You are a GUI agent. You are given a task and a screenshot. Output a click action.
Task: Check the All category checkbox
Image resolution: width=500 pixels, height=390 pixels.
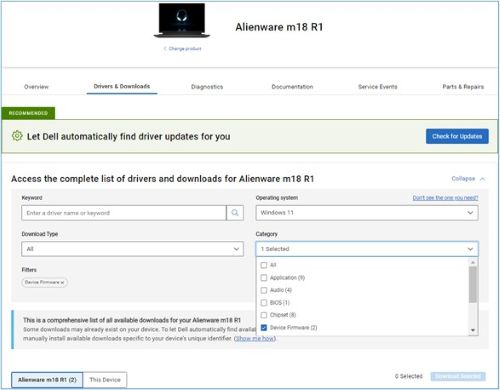[264, 265]
